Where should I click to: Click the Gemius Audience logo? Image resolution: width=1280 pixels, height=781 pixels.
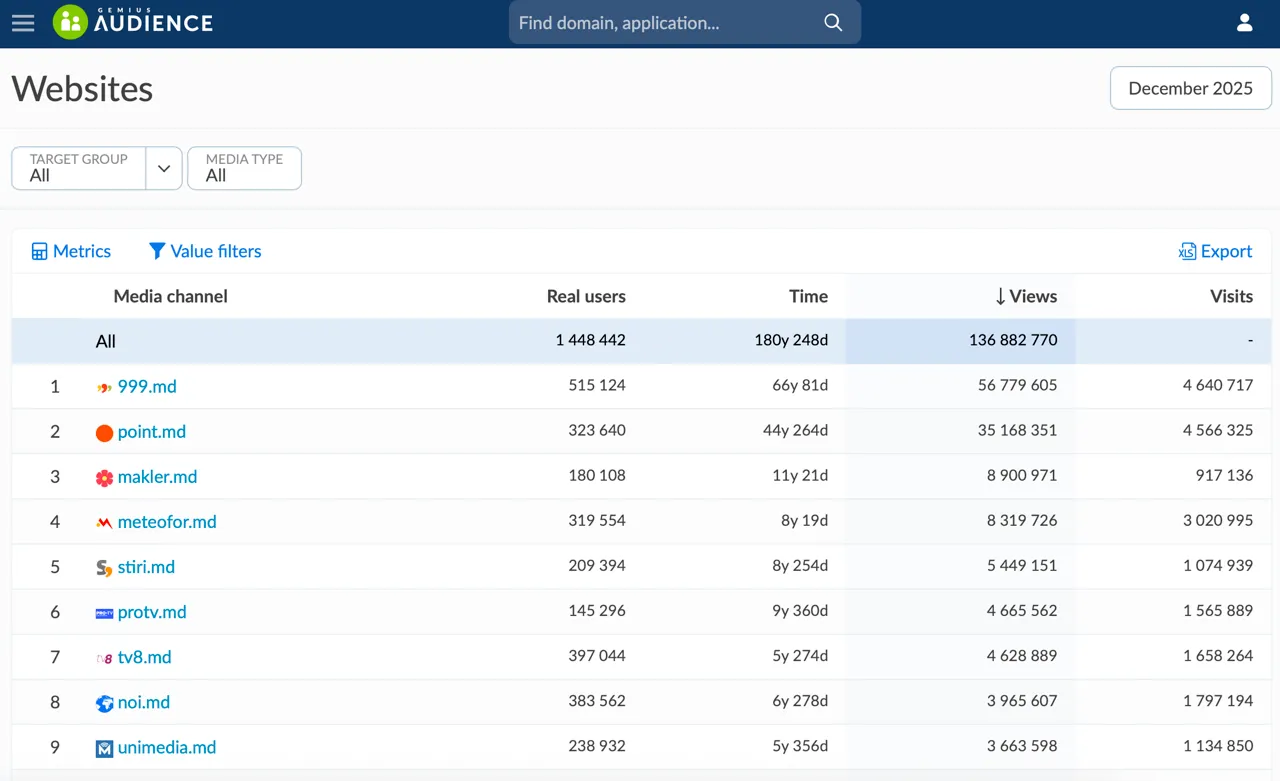pos(133,22)
